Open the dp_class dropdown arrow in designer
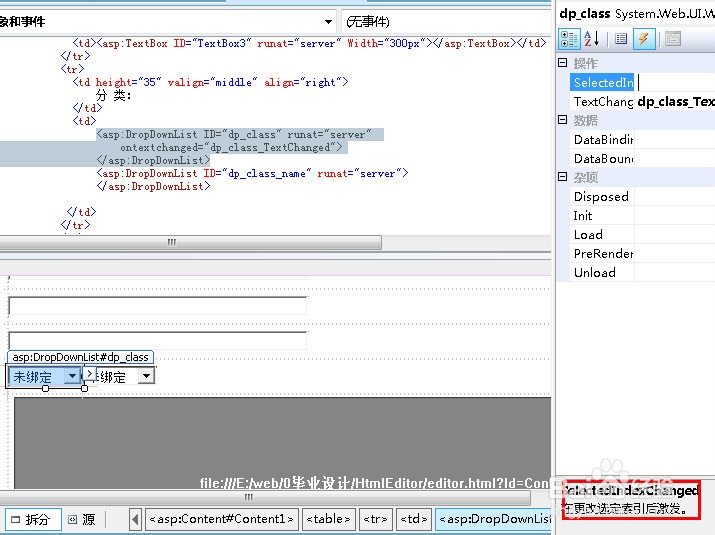Viewport: 715px width, 535px height. [x=72, y=376]
